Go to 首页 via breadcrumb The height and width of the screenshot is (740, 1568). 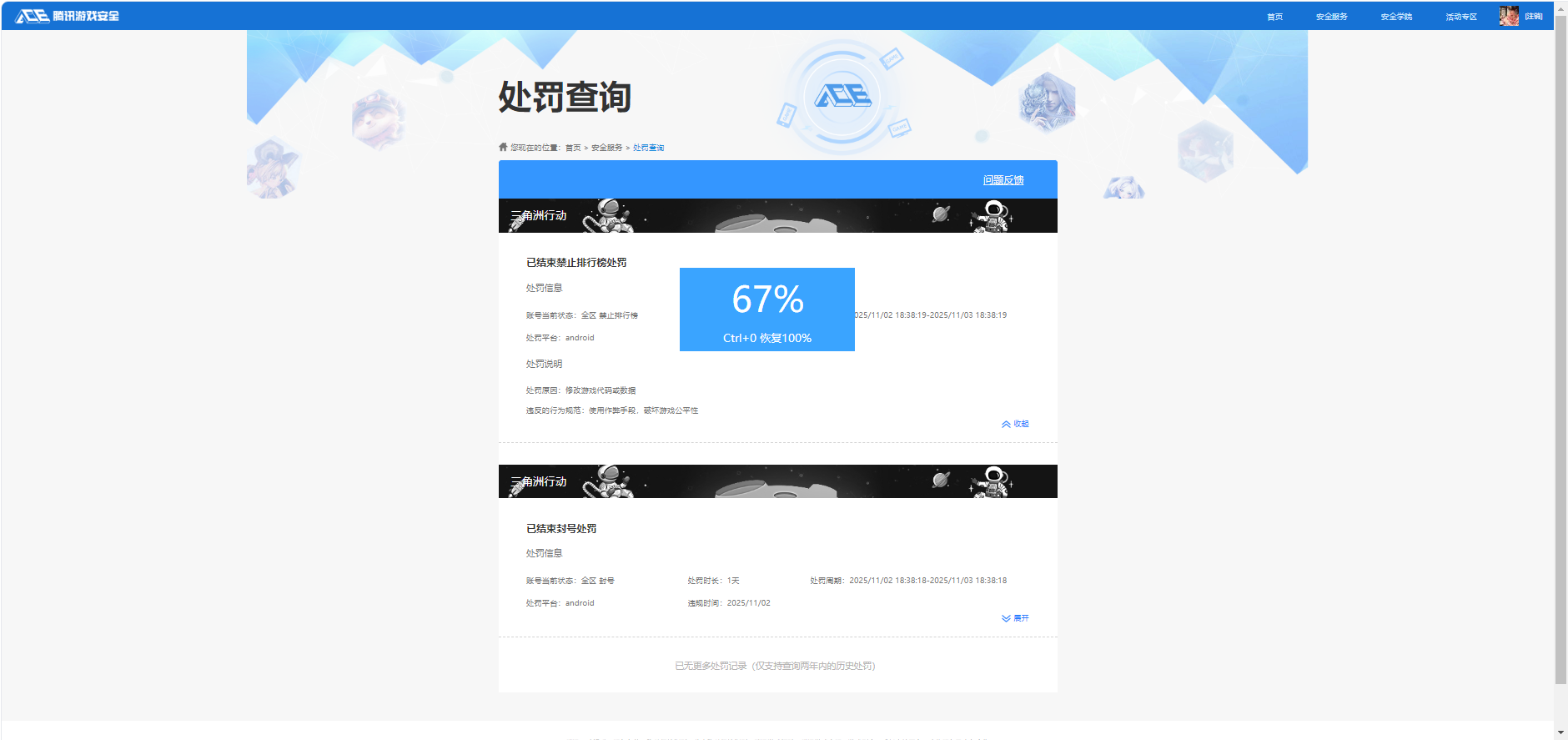pos(573,148)
